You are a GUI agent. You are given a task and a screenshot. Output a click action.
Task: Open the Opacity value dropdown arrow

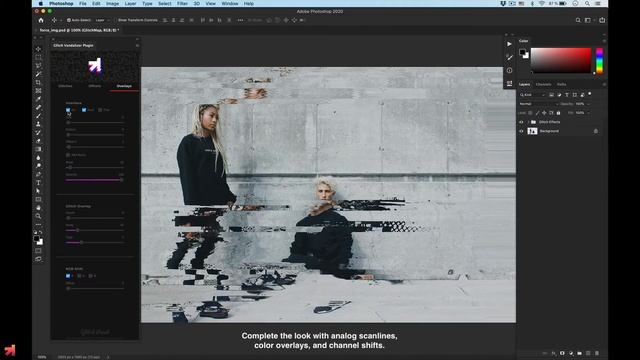588,104
